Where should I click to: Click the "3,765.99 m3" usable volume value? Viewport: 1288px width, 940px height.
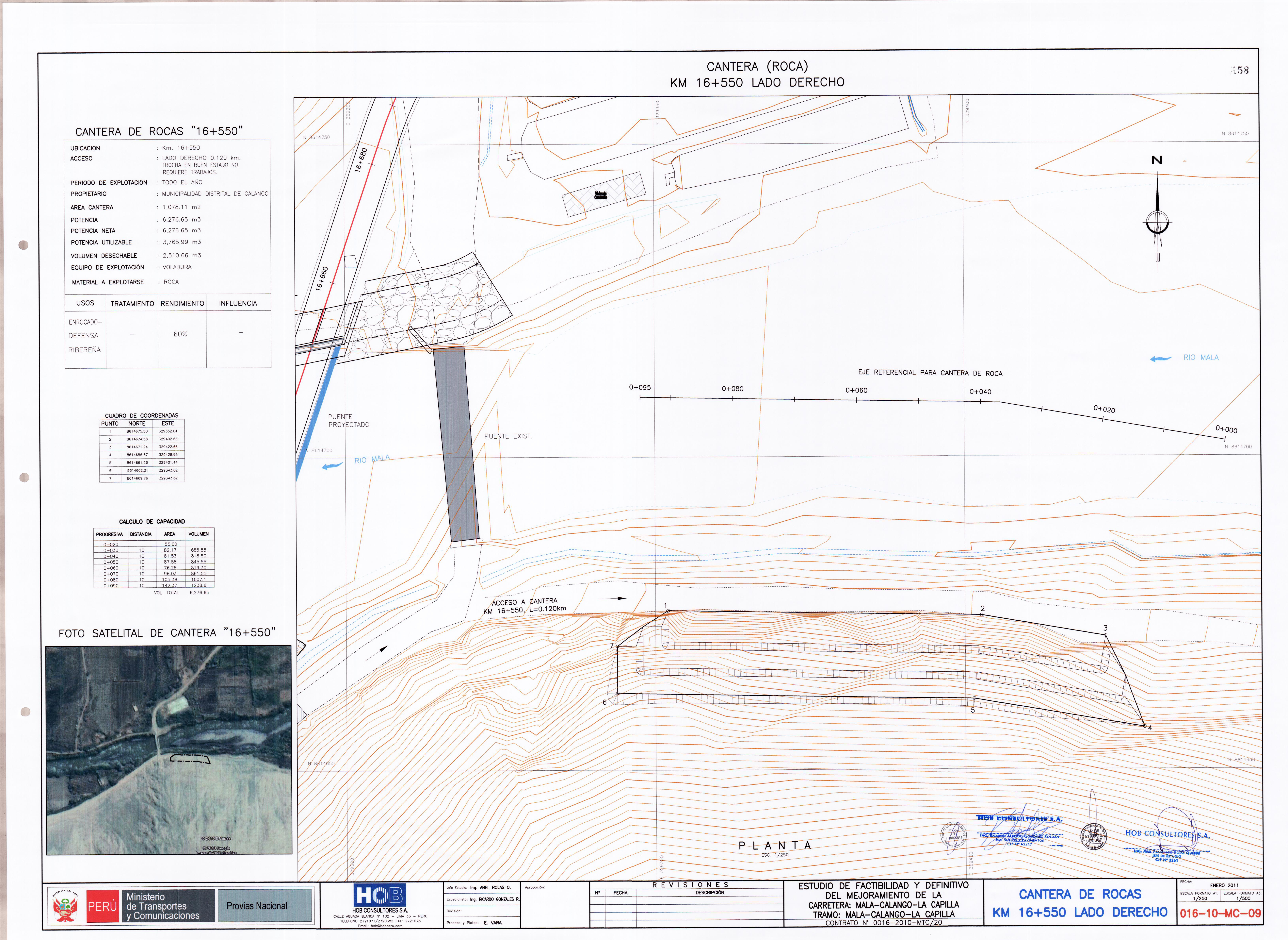pyautogui.click(x=182, y=242)
